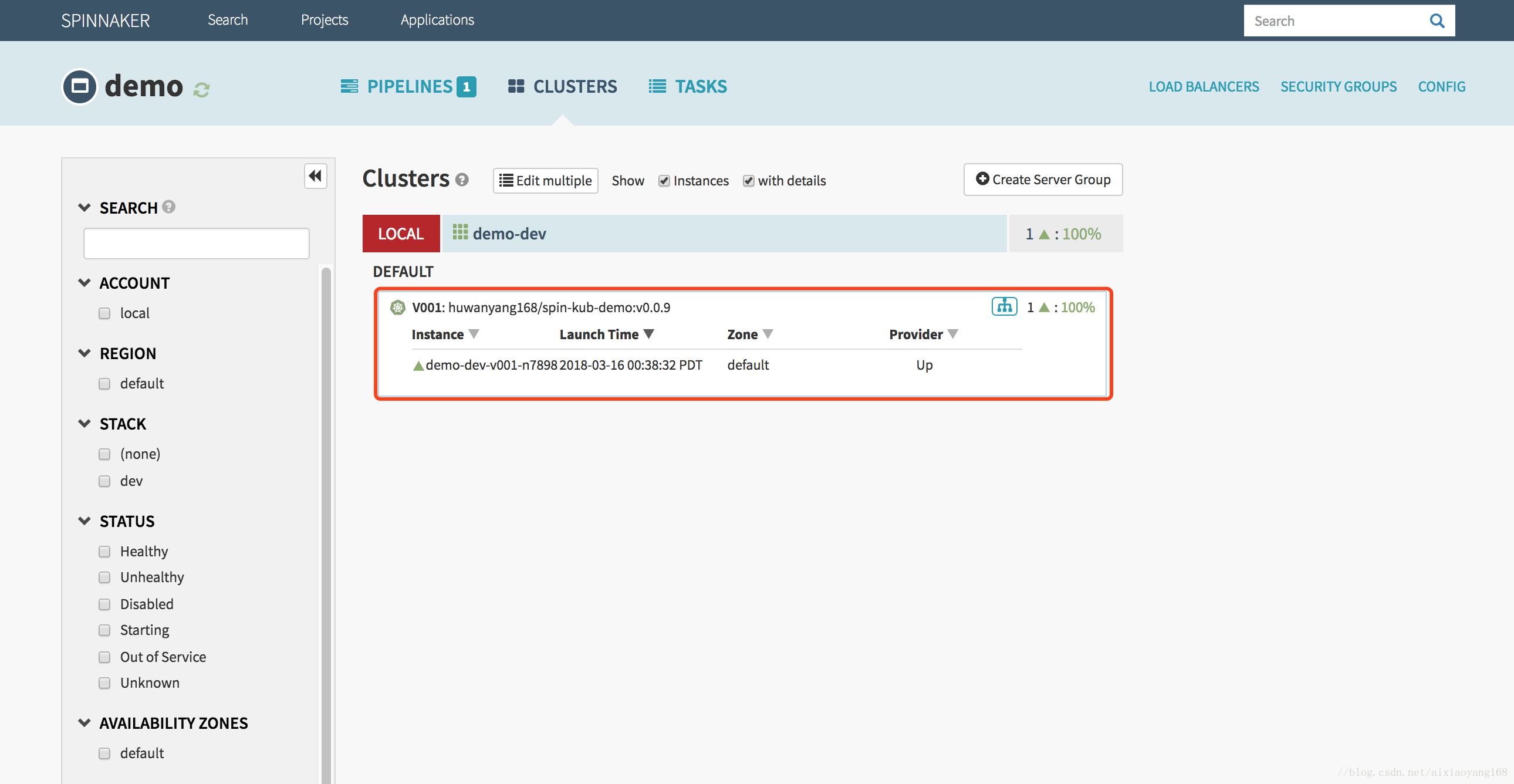Click the demo application logo icon

(x=80, y=86)
